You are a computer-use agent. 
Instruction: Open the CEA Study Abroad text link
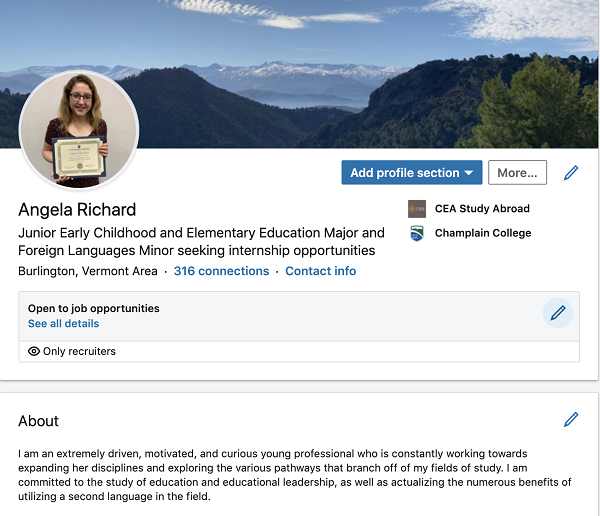pos(482,209)
